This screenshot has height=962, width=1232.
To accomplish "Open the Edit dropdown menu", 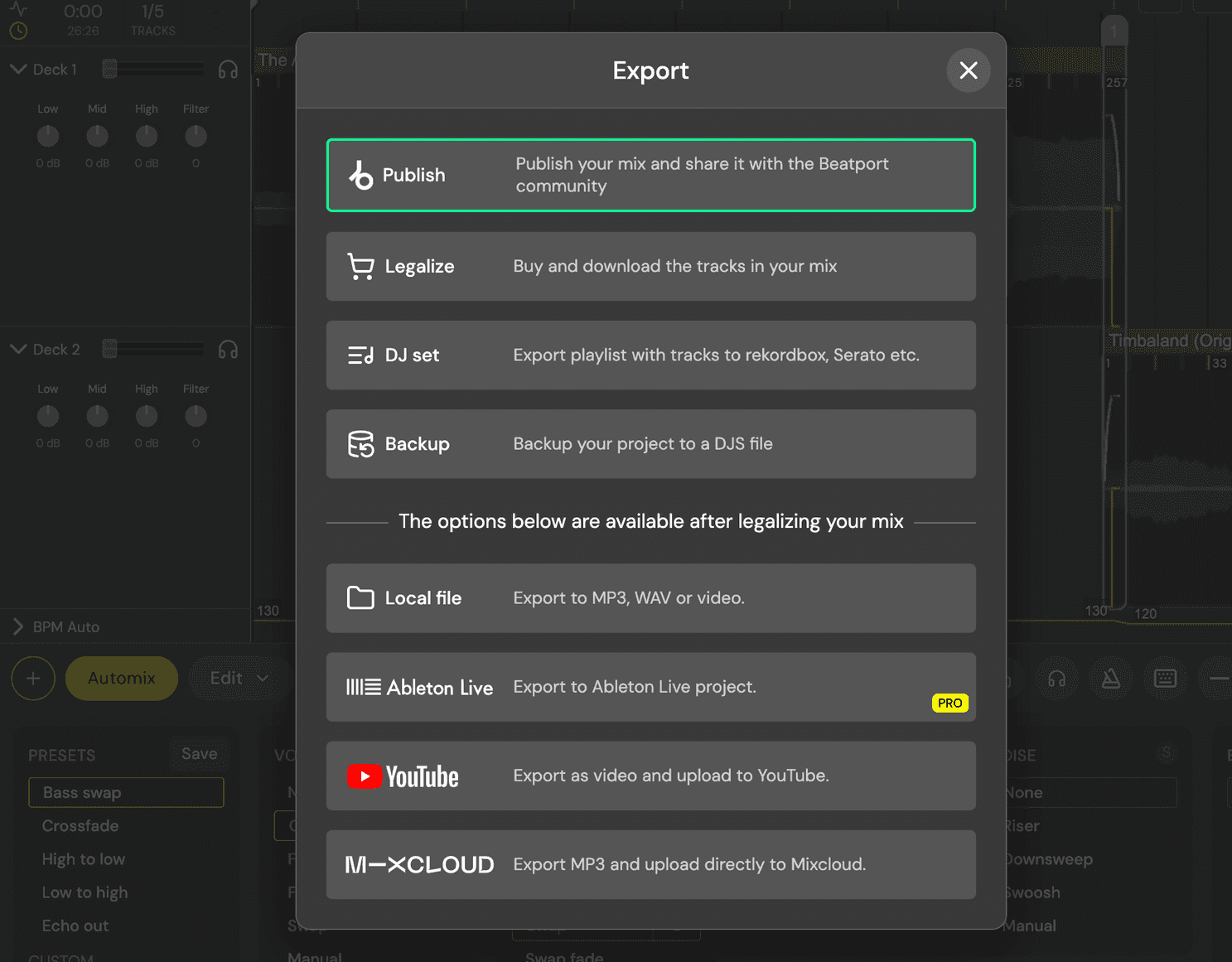I will click(239, 679).
